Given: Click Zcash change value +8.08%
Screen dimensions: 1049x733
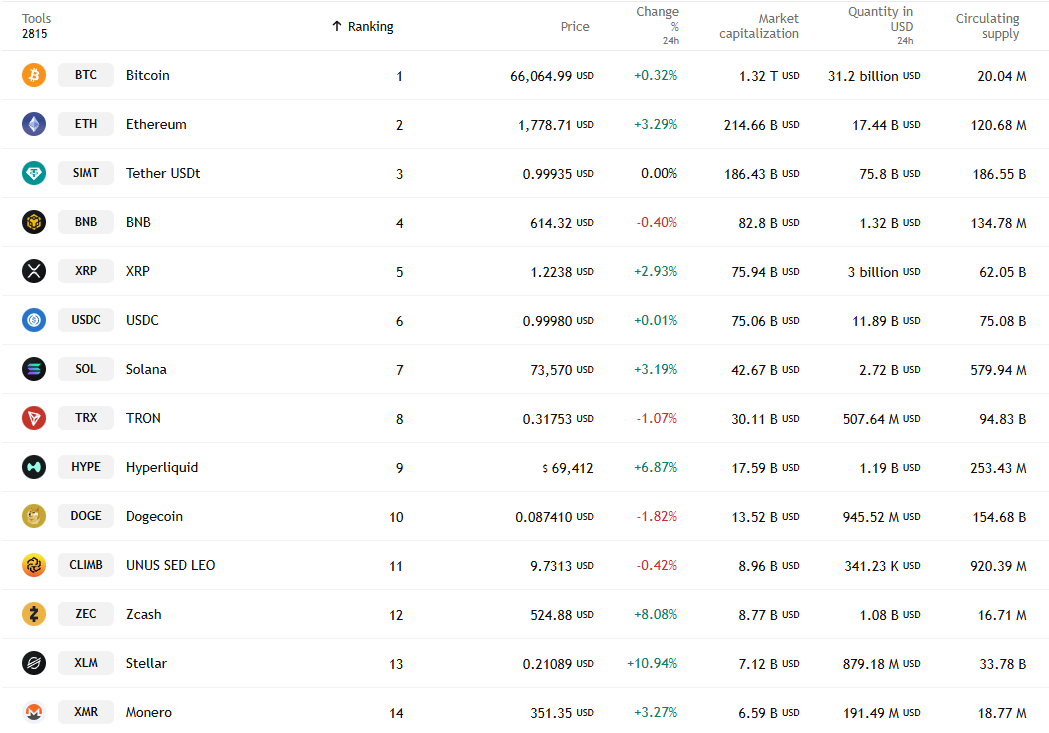Looking at the screenshot, I should tap(656, 614).
